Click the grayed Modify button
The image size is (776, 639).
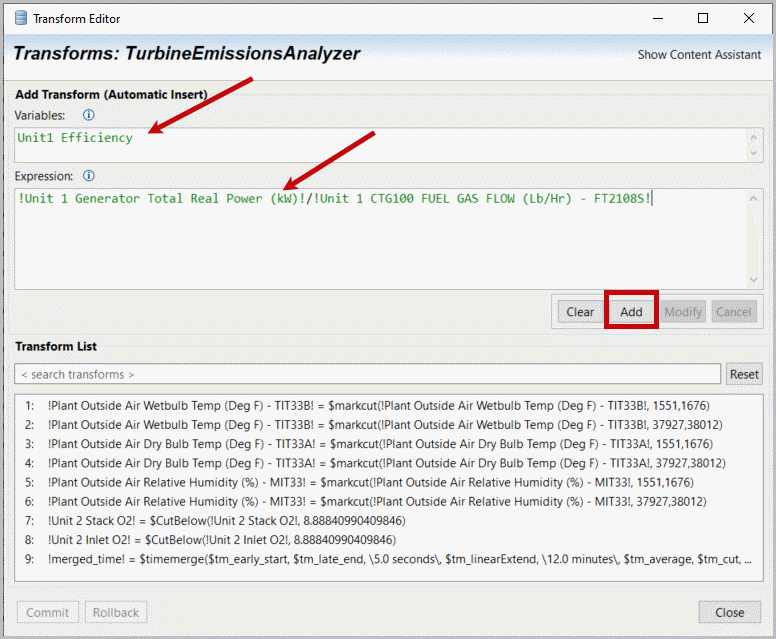(683, 312)
